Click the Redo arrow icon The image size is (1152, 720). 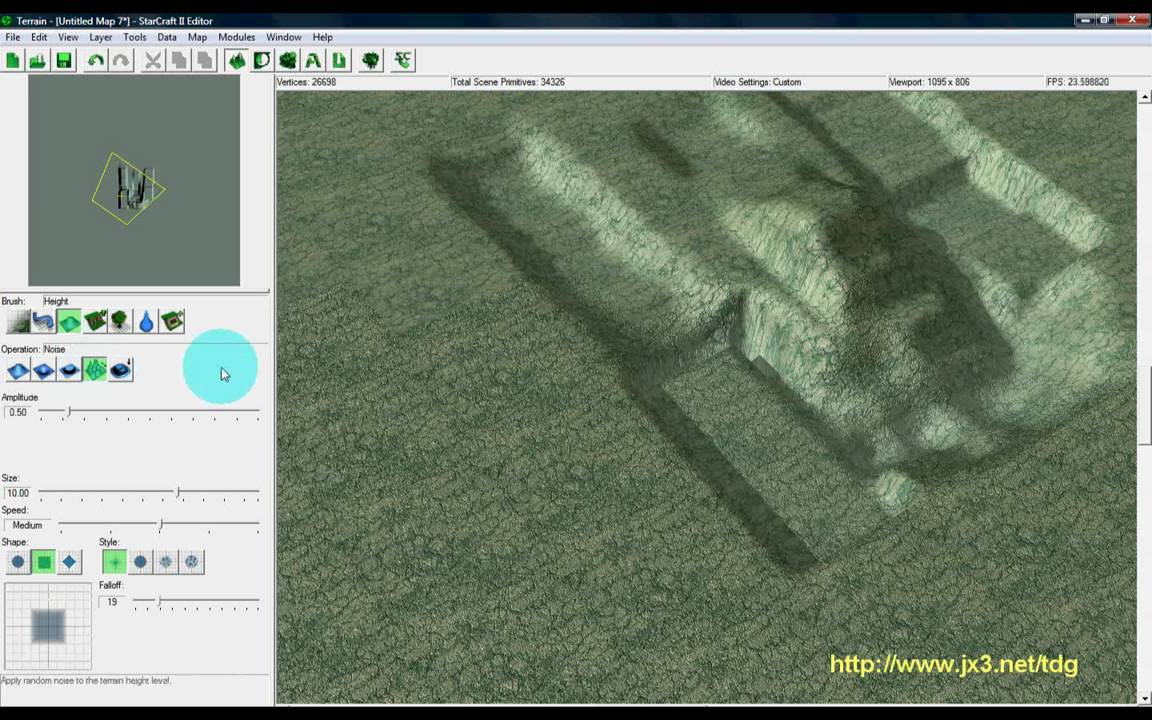(121, 60)
